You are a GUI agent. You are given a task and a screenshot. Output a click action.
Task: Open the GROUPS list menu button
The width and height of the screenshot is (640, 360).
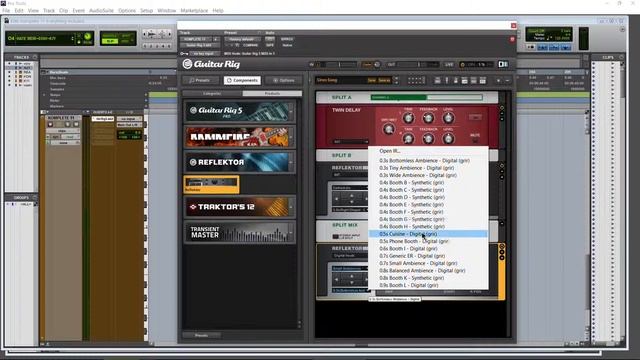[35, 198]
